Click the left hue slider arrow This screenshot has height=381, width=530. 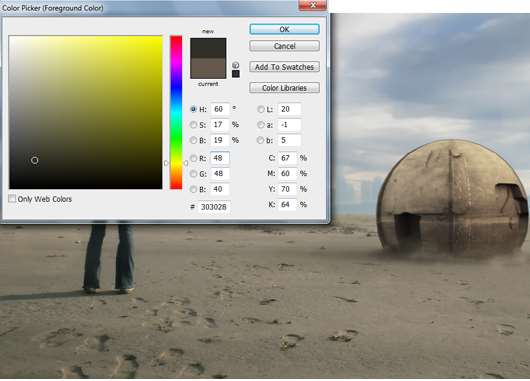[166, 163]
